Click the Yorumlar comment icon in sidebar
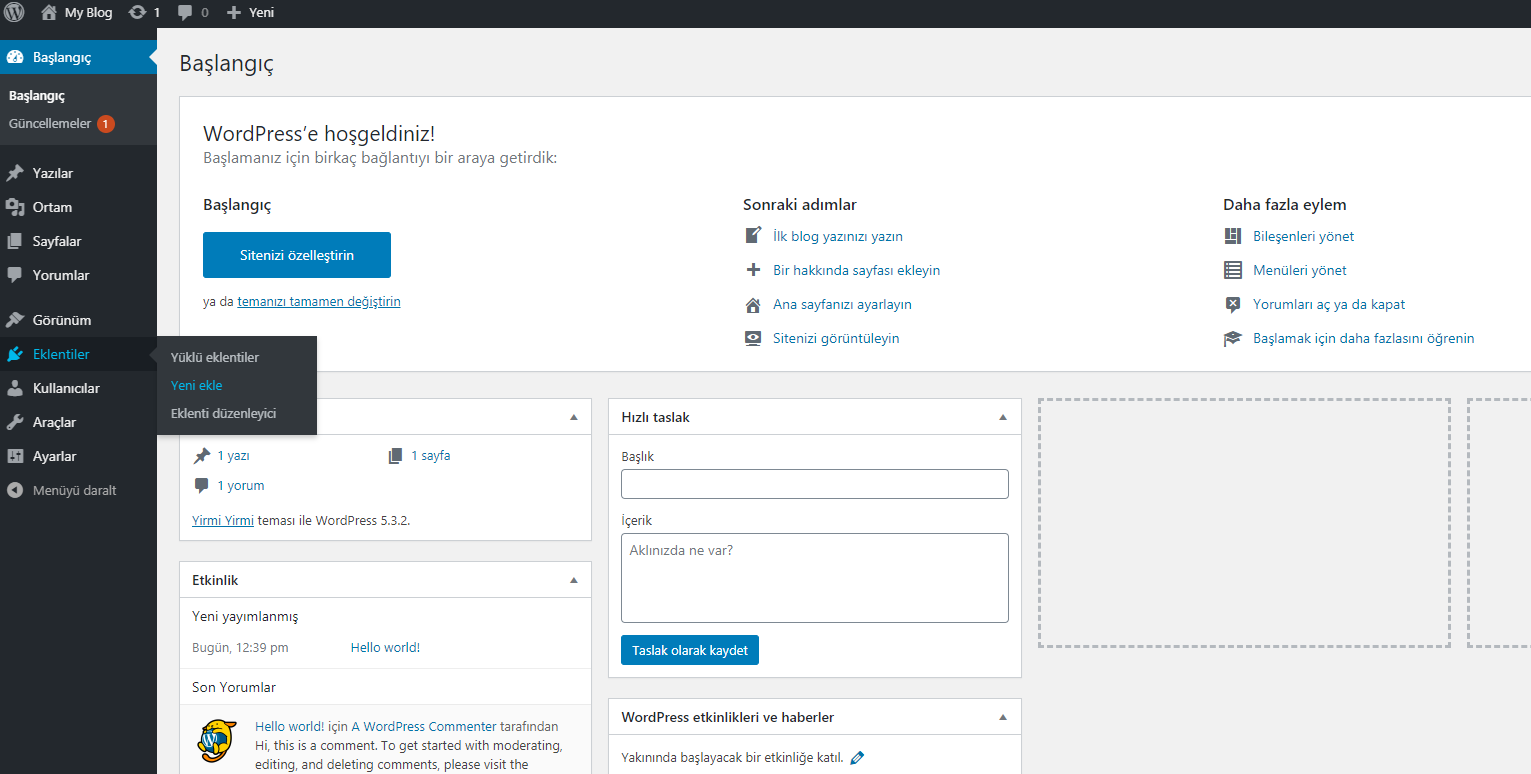1531x774 pixels. coord(15,275)
